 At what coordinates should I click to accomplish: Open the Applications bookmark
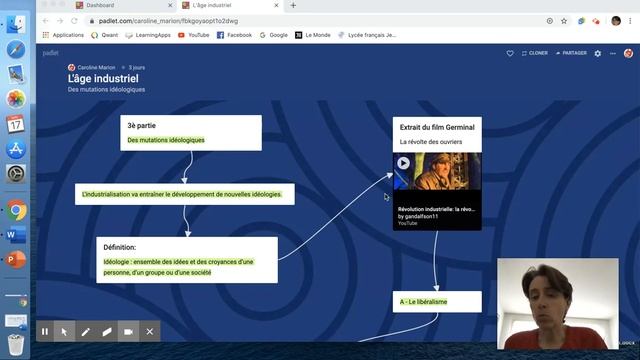coord(63,35)
